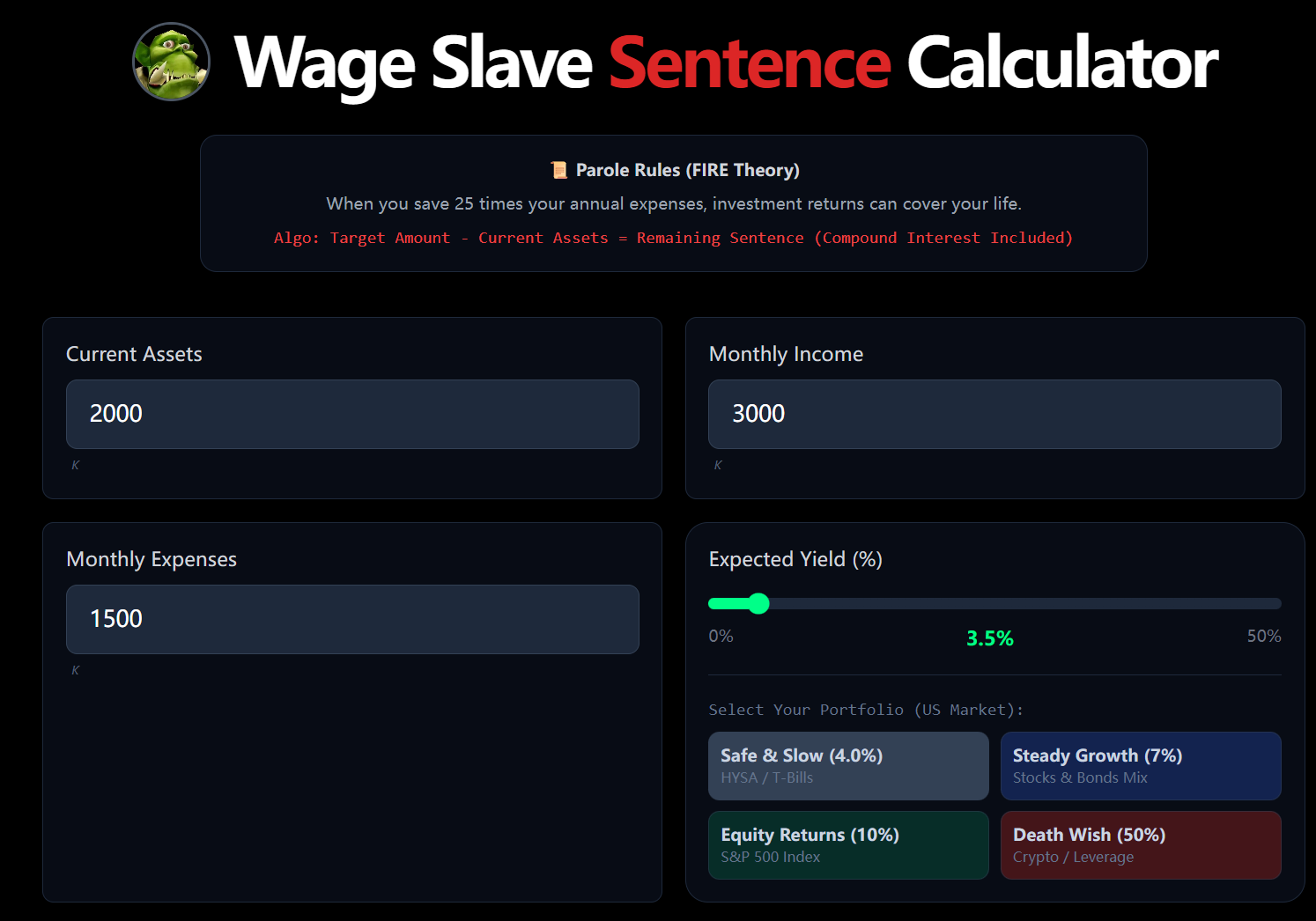Click the green 3.5% yield value
The image size is (1316, 921).
989,637
